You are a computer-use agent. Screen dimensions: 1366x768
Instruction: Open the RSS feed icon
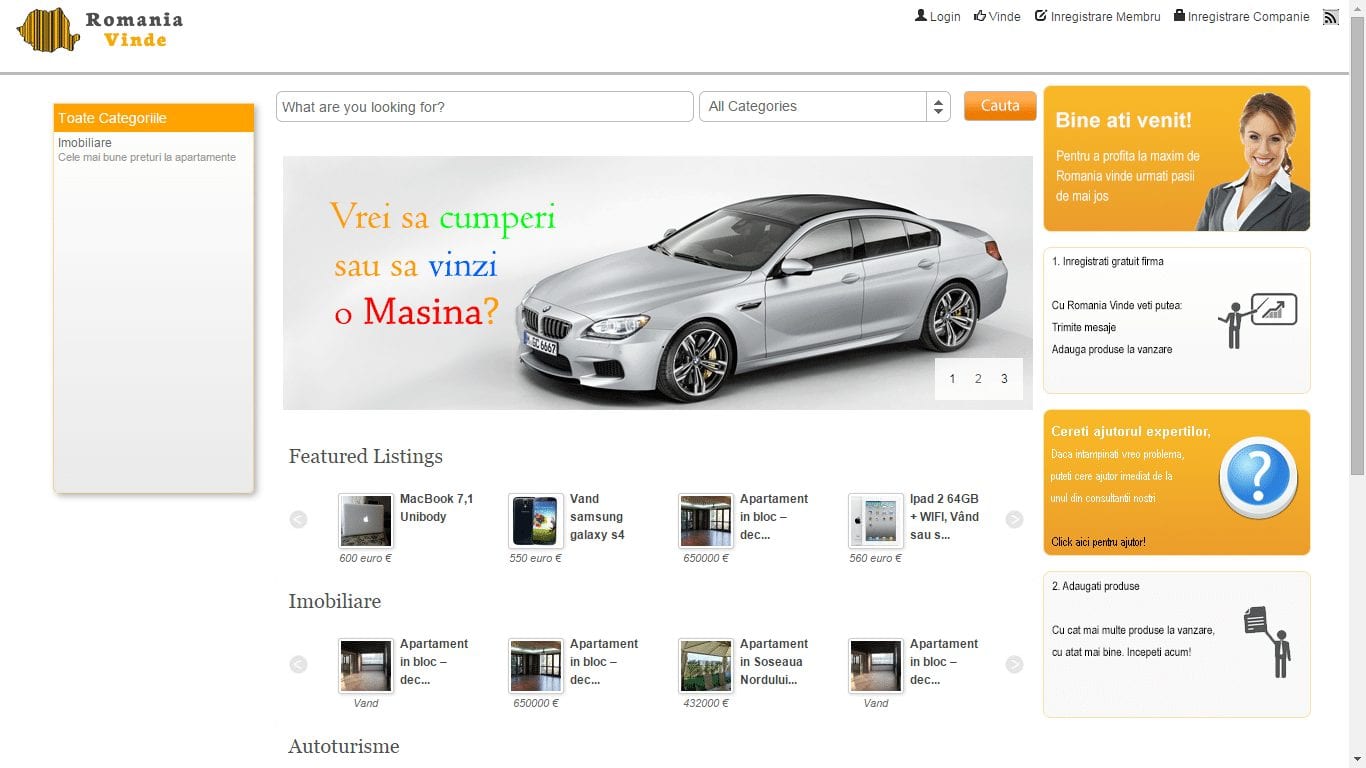click(x=1330, y=17)
